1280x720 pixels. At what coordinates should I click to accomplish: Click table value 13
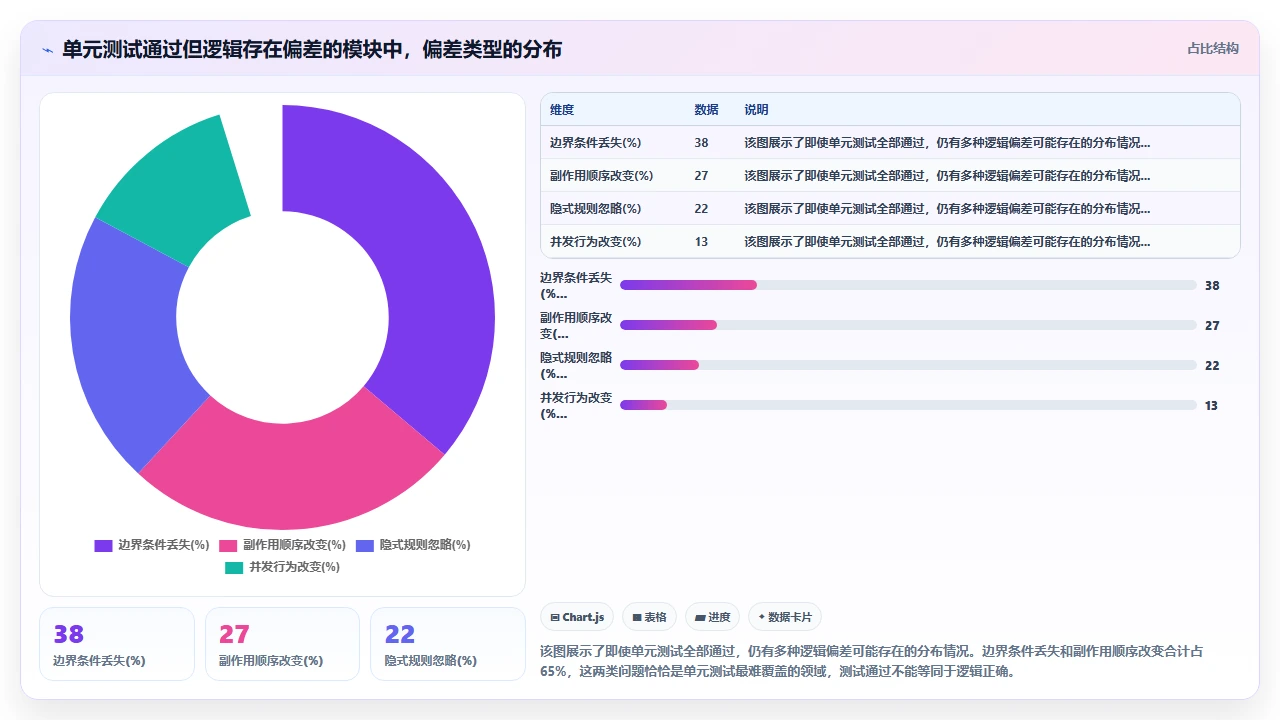click(x=701, y=242)
